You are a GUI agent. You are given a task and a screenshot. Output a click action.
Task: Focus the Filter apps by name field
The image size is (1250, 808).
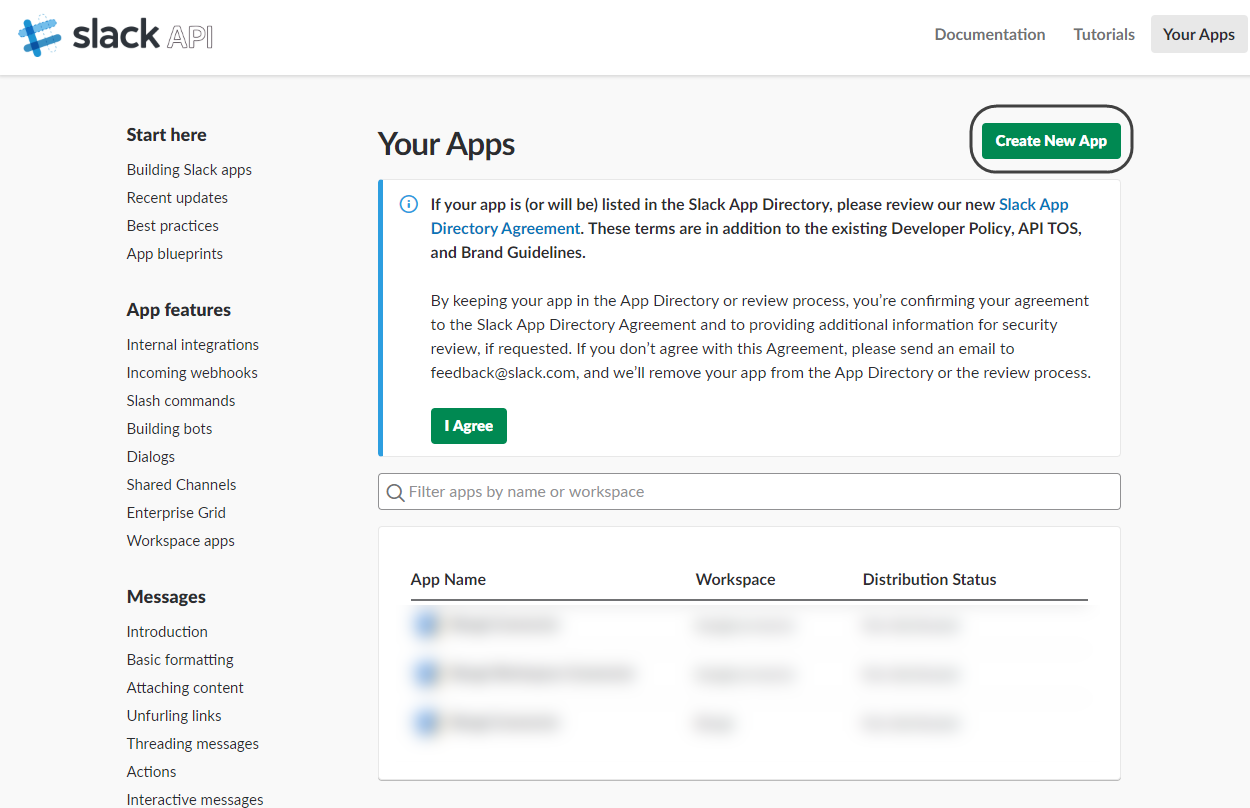coord(749,491)
